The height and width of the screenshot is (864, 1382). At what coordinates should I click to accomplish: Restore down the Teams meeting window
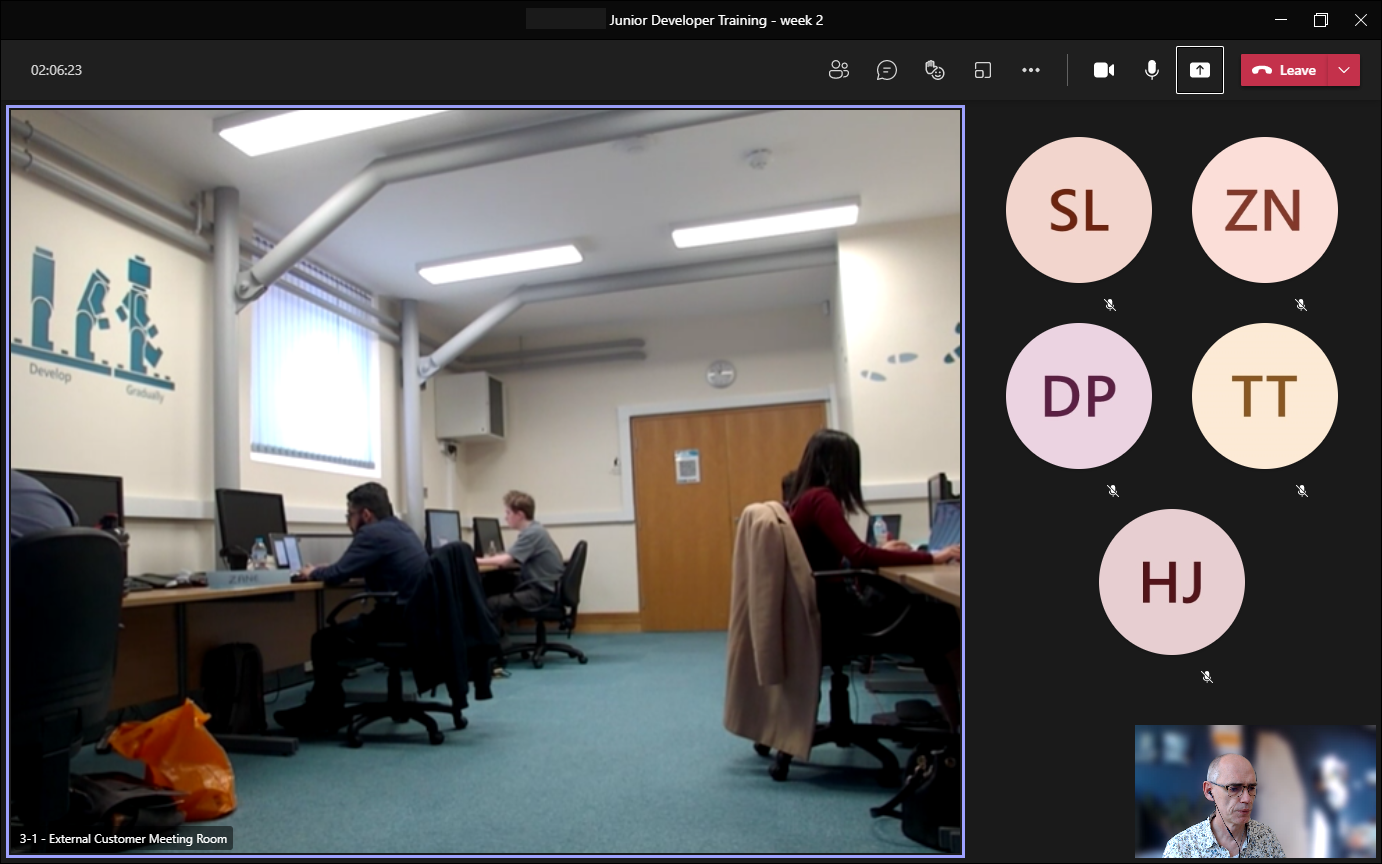point(1321,20)
